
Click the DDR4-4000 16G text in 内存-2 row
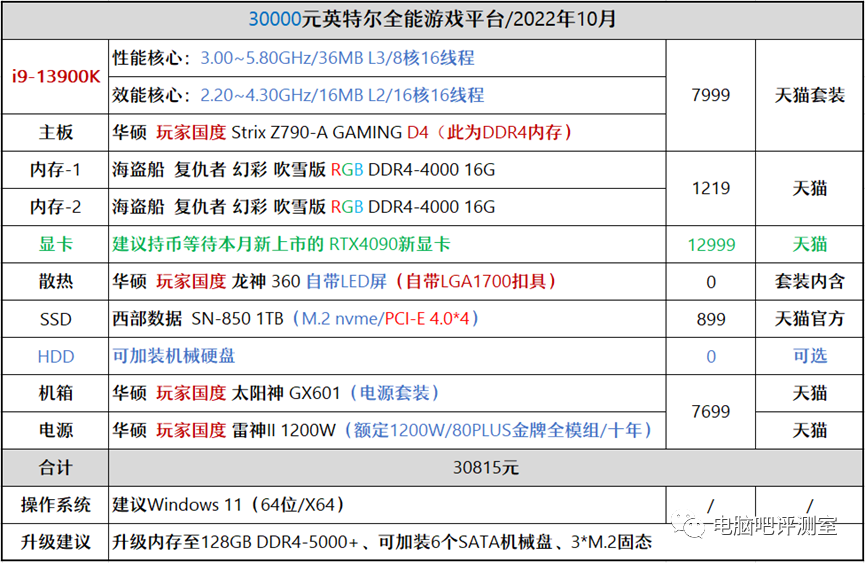tap(431, 207)
